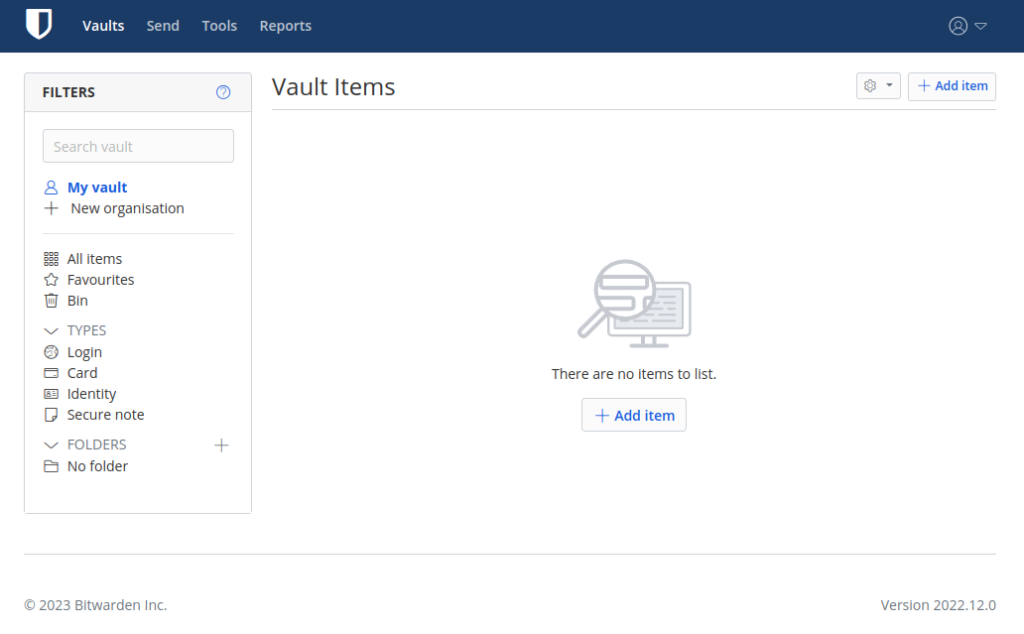Click the Bitwarden shield logo

[x=39, y=25]
